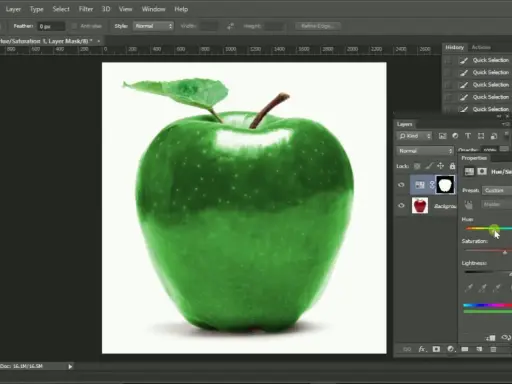Select the Hue/Saturation adjustment layer thumbnail

coord(420,185)
